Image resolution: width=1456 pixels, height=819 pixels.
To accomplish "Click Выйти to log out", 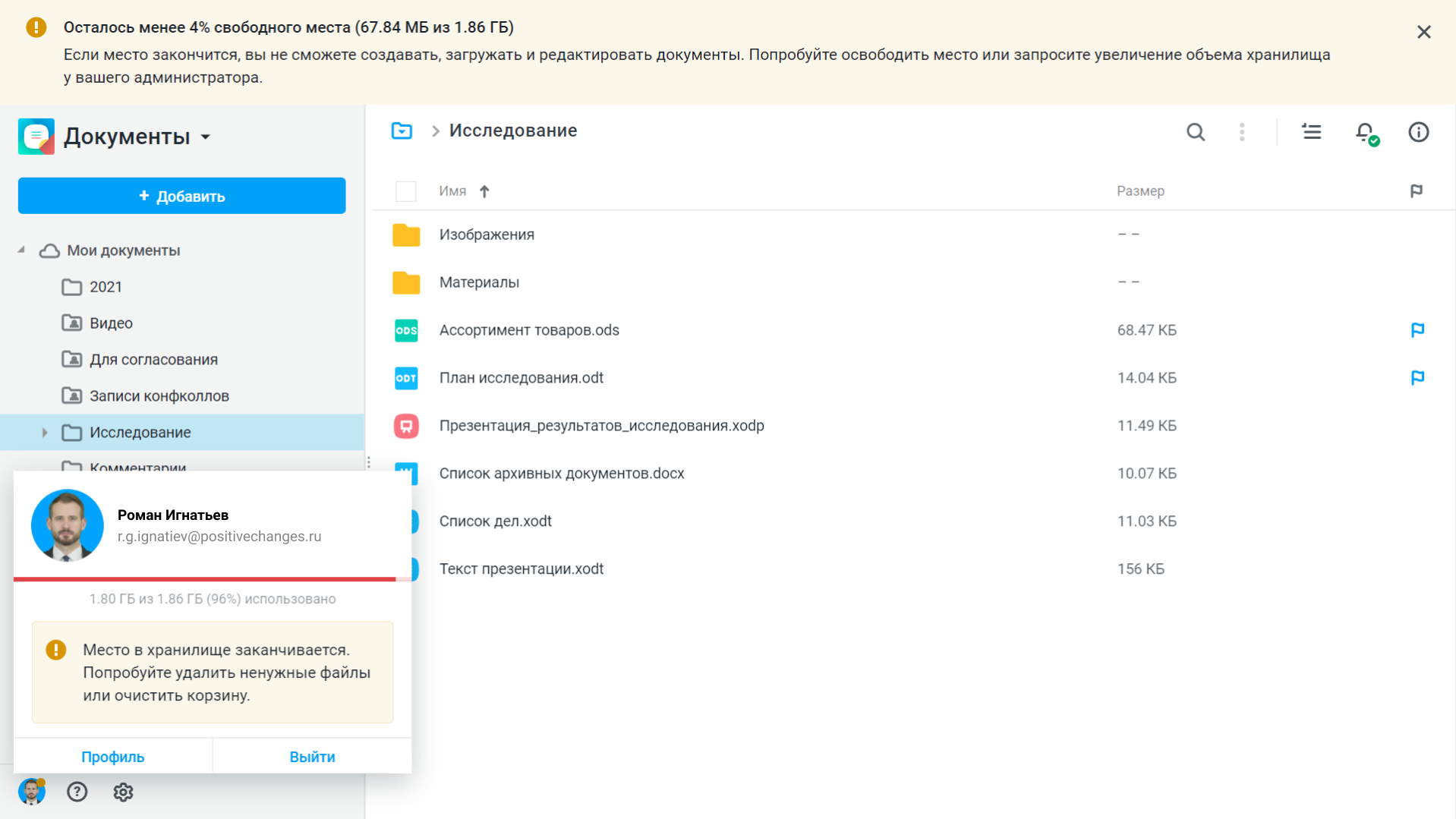I will point(311,756).
